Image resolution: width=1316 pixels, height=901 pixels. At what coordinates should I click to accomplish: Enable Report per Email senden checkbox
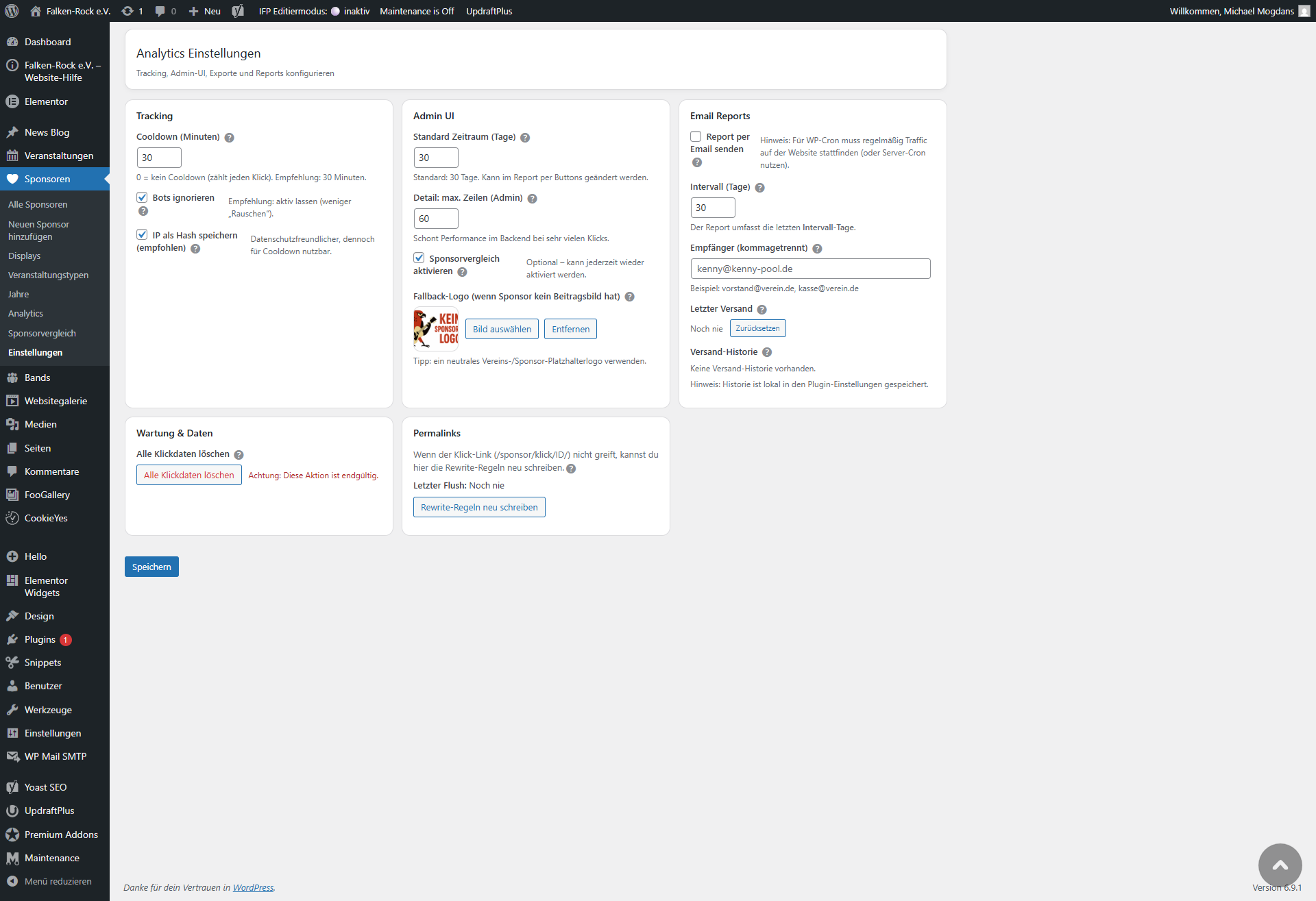[x=696, y=136]
